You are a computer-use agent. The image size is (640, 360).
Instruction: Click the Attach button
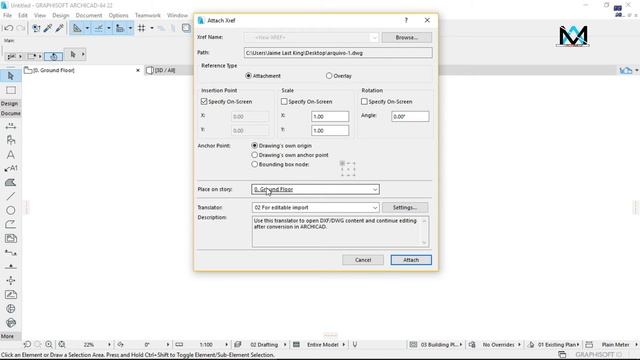coord(411,260)
